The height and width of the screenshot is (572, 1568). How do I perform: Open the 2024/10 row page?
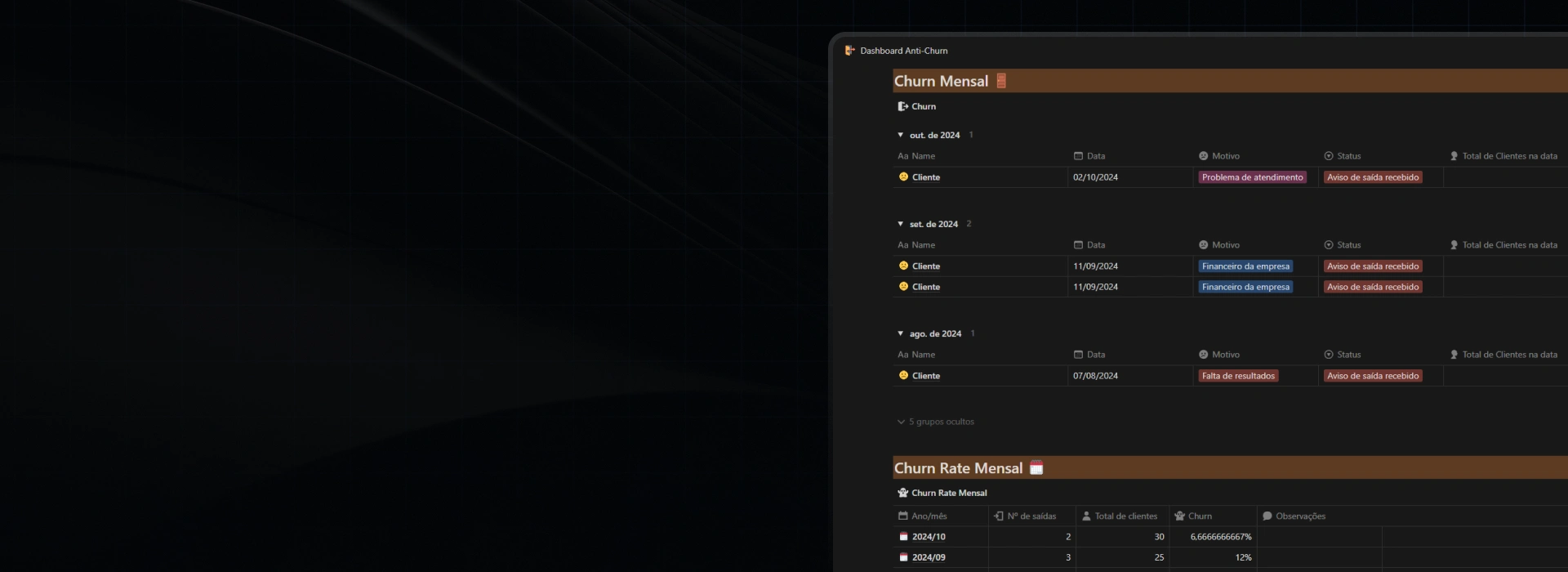pos(929,537)
